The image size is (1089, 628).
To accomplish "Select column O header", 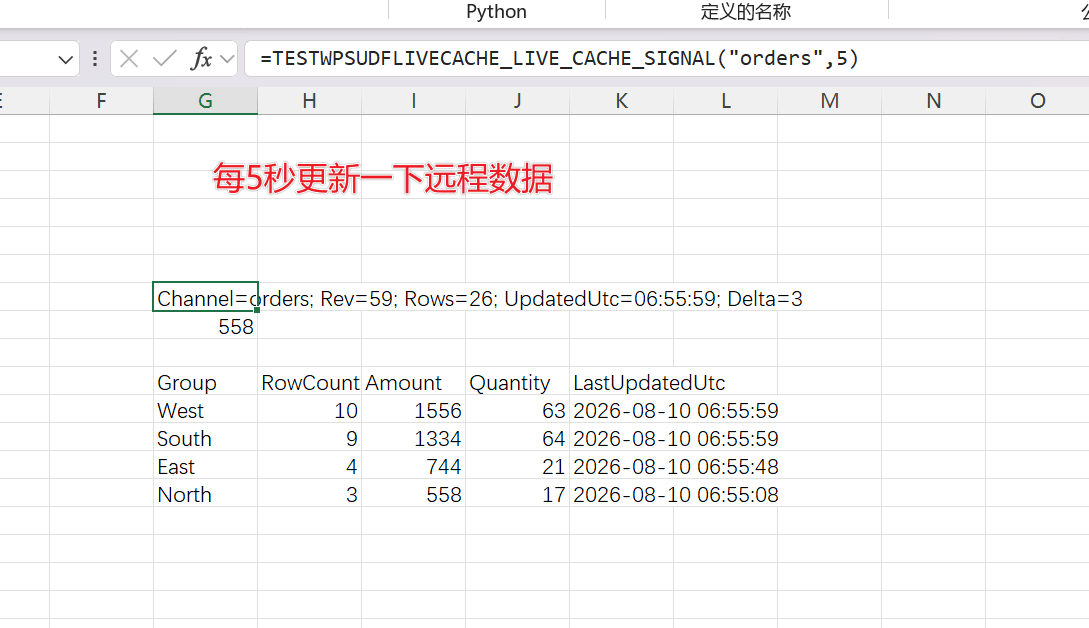I will (1038, 101).
